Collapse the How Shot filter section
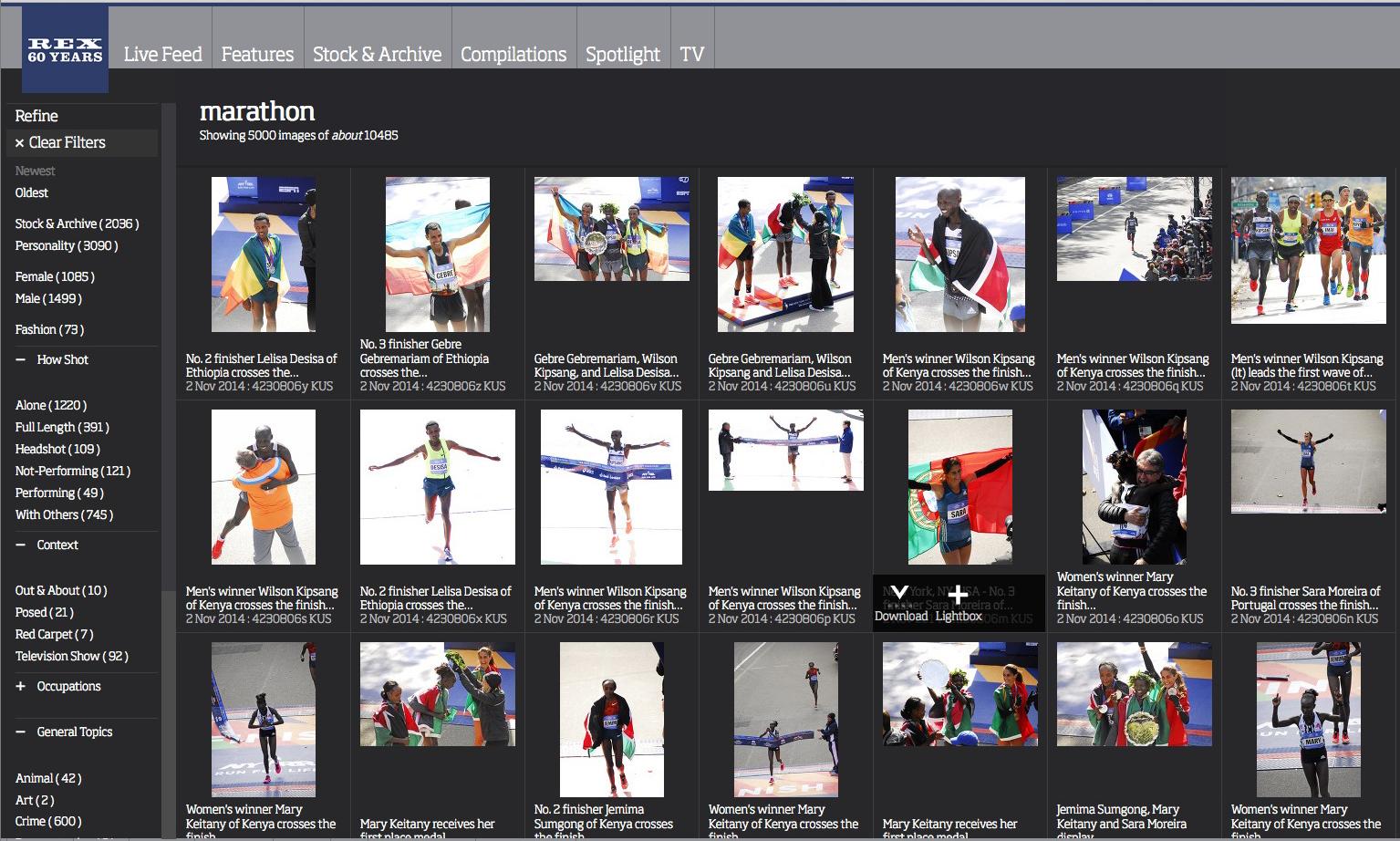Screen dimensions: 1400x841 pos(21,360)
